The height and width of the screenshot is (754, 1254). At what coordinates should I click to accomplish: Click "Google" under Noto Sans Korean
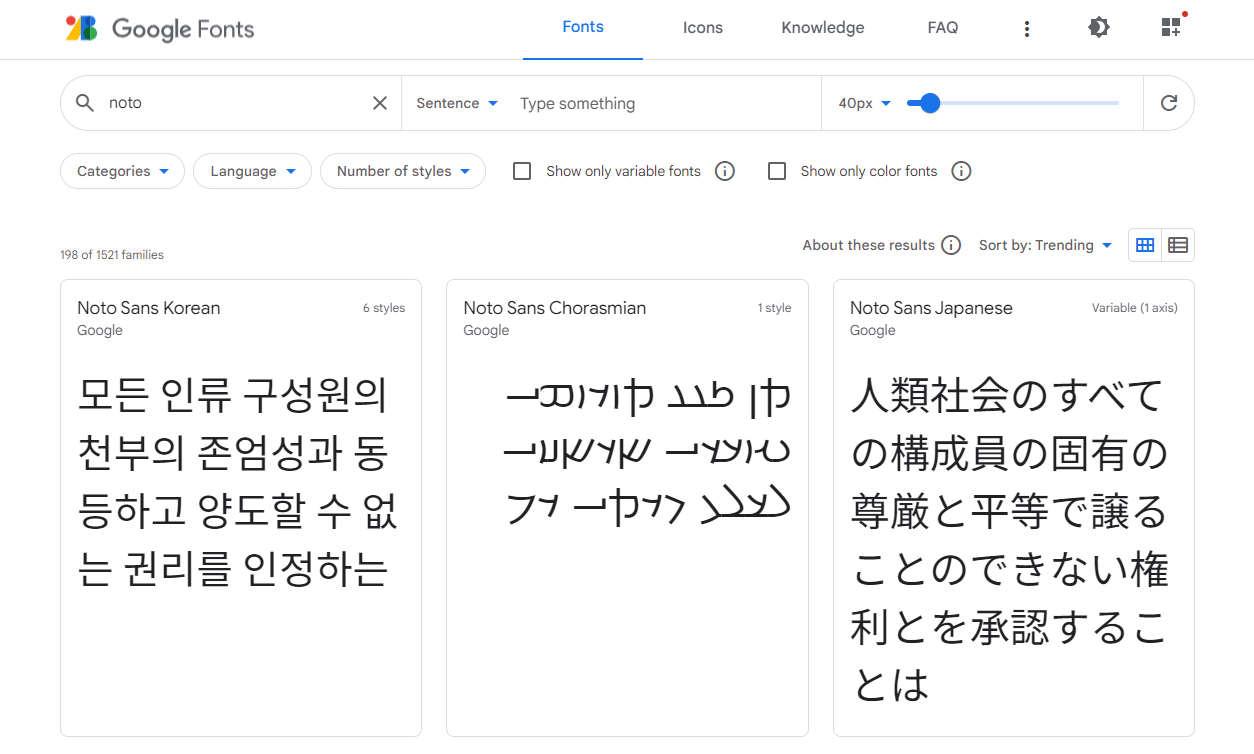[x=100, y=331]
